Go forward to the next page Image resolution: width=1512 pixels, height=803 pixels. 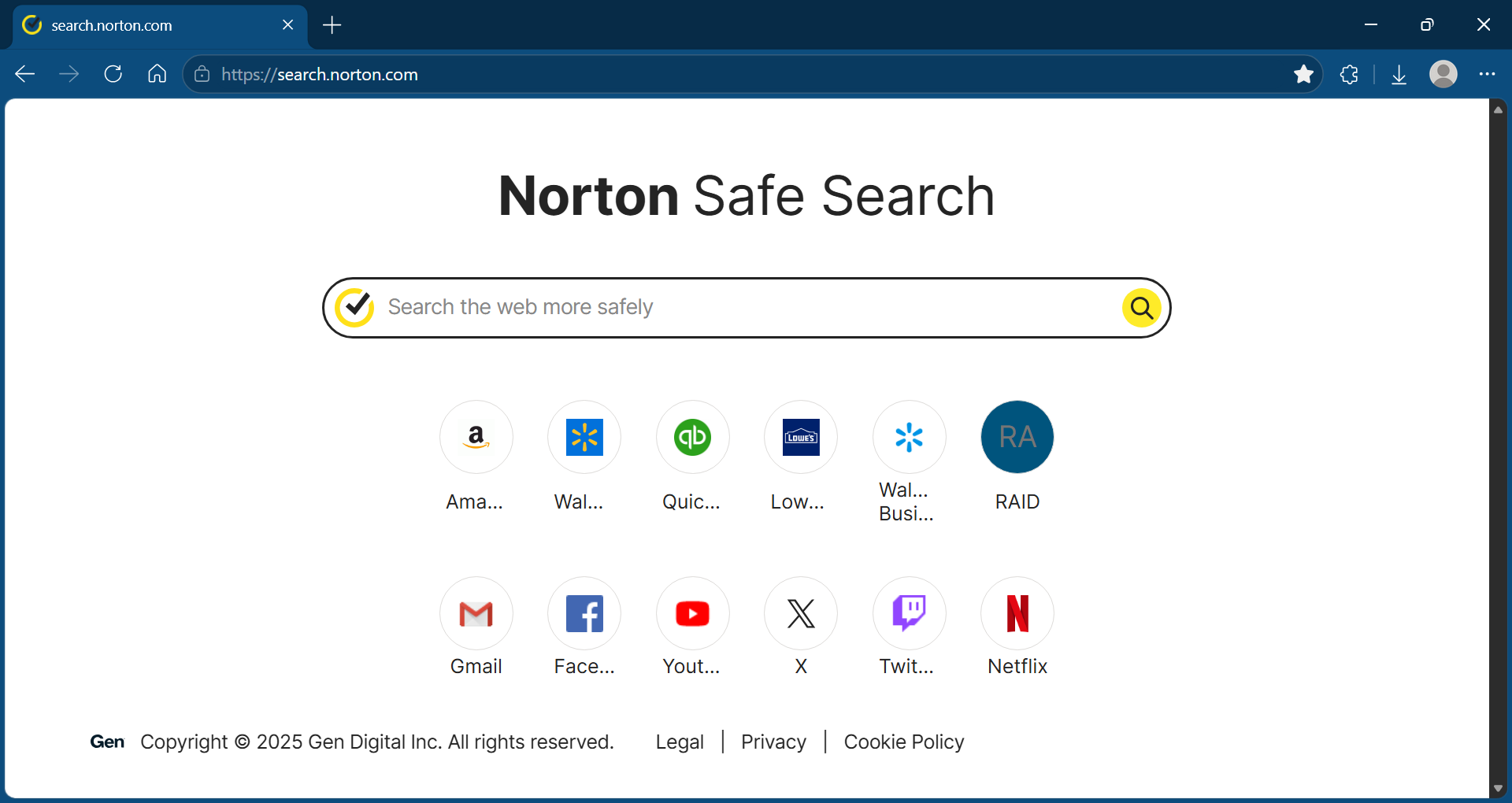click(69, 74)
